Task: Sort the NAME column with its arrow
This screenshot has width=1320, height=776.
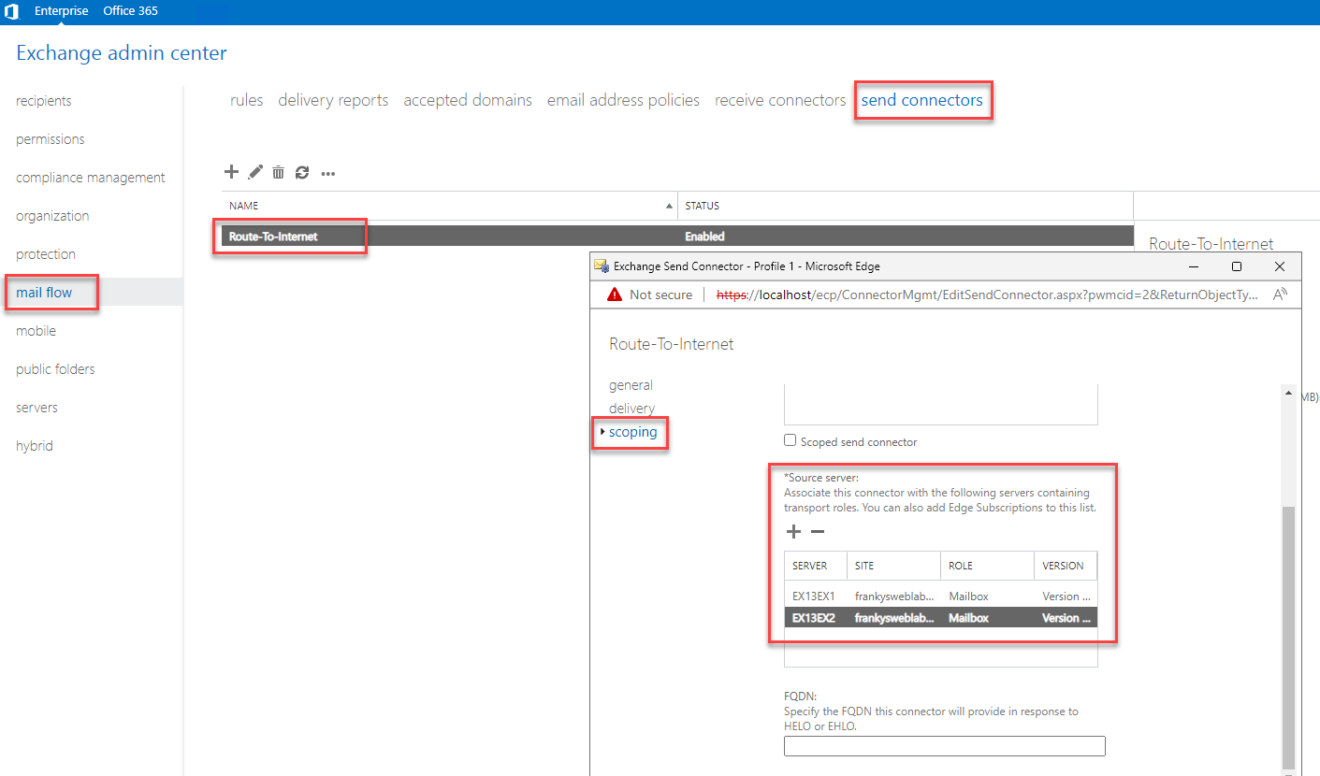Action: (x=670, y=205)
